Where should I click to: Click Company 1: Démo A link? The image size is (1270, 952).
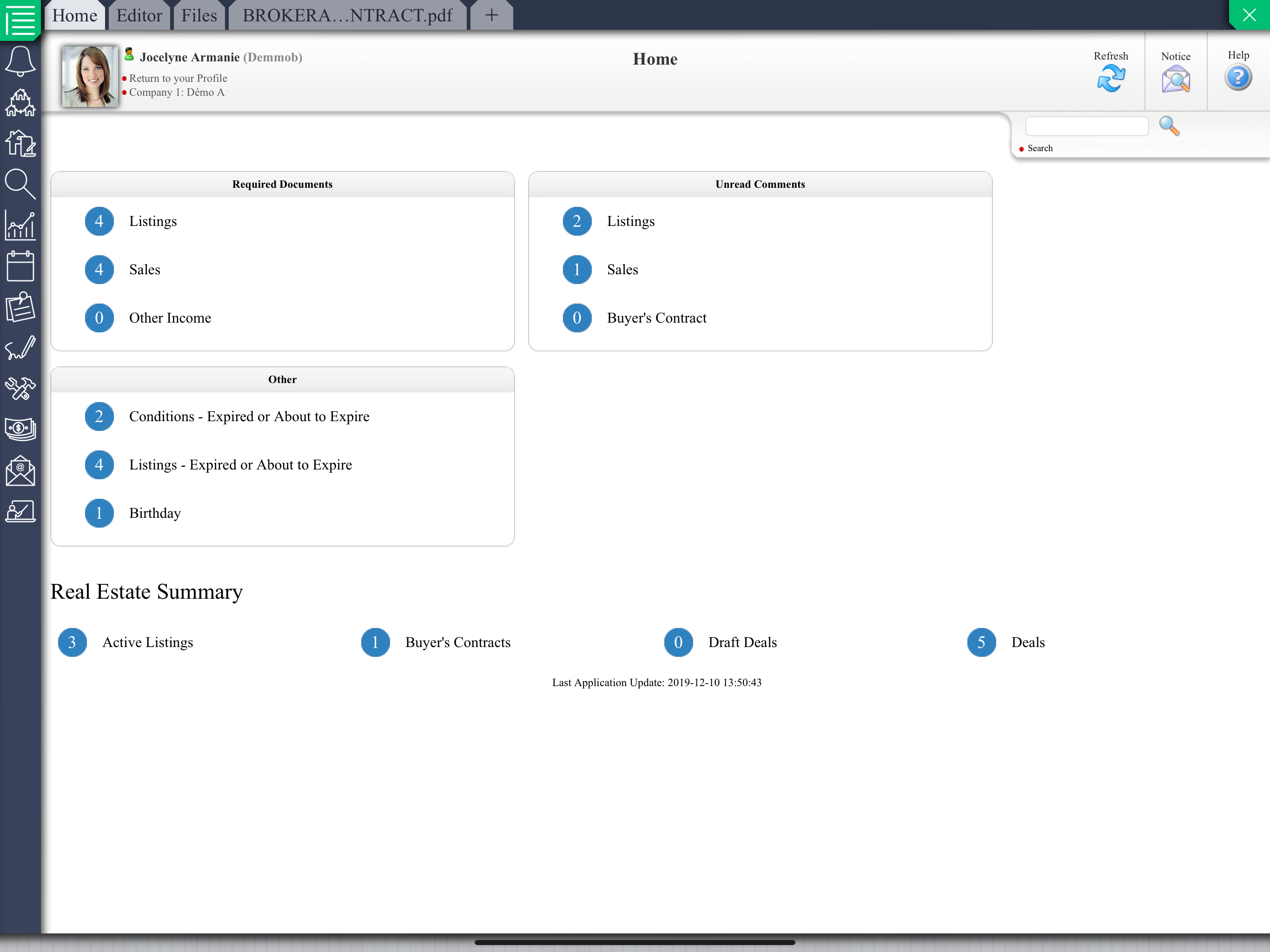tap(177, 93)
